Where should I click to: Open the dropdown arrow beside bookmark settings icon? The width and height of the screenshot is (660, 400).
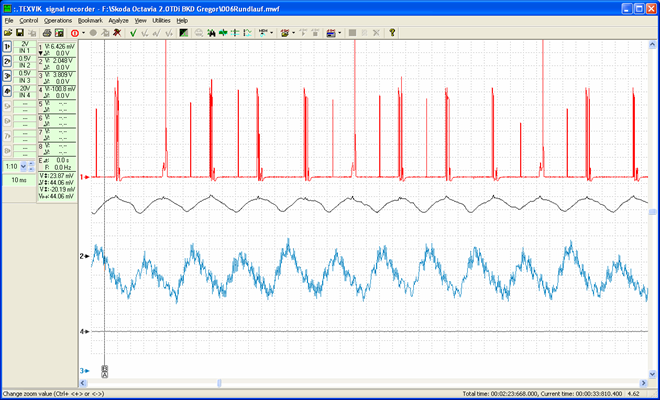[x=293, y=32]
